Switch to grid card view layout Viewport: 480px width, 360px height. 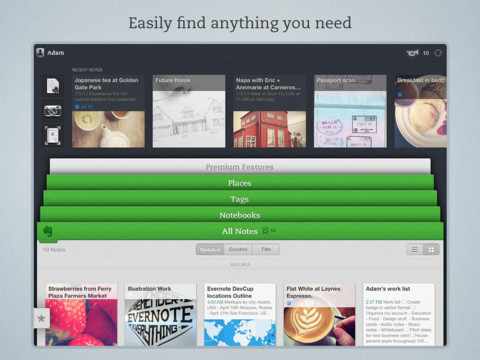pos(431,249)
